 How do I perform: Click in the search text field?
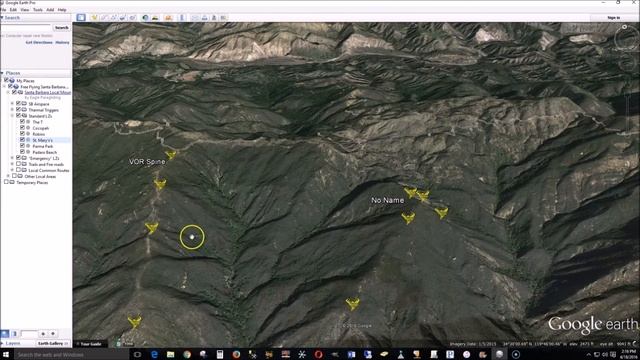27,28
